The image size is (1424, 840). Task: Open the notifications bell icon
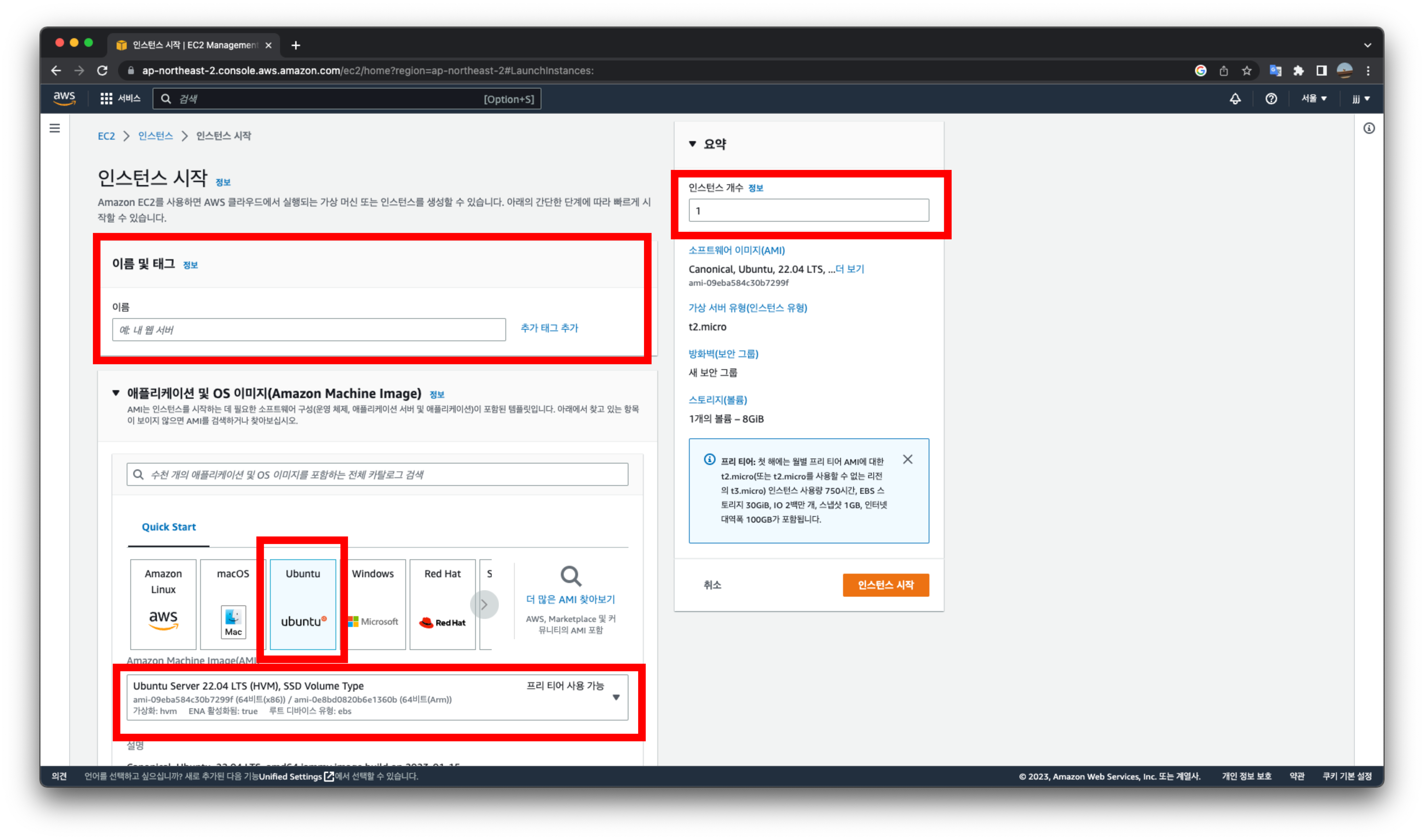(1235, 99)
